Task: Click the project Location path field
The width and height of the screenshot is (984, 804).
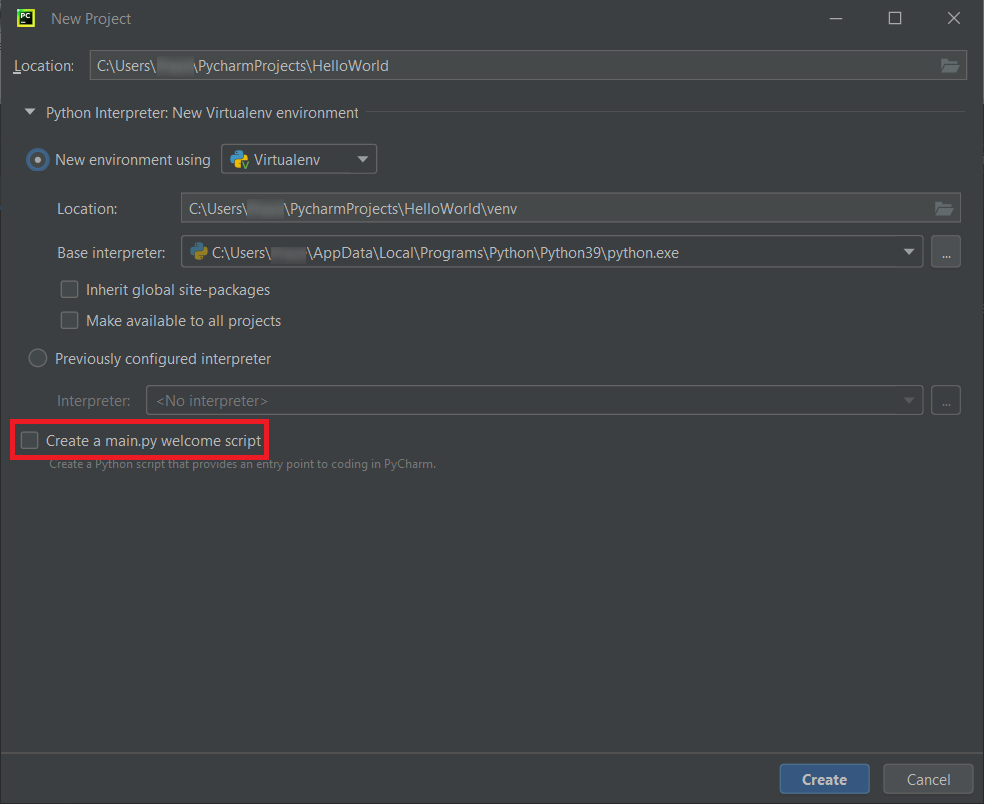Action: (x=528, y=65)
